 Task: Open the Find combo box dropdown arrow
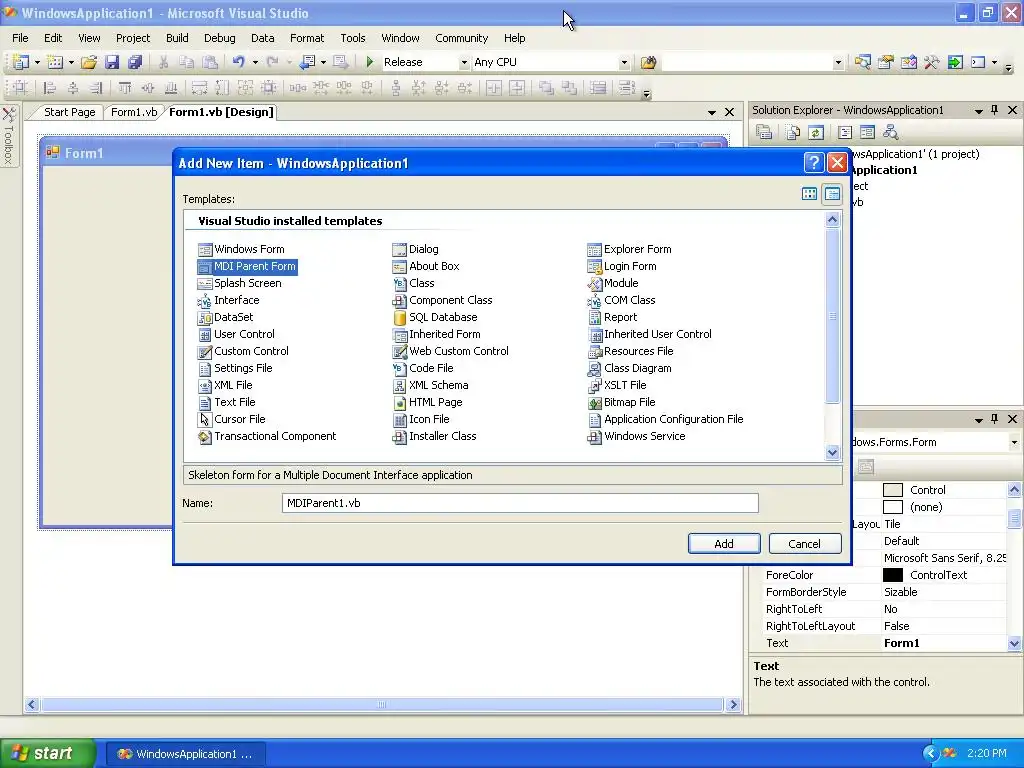coord(838,63)
